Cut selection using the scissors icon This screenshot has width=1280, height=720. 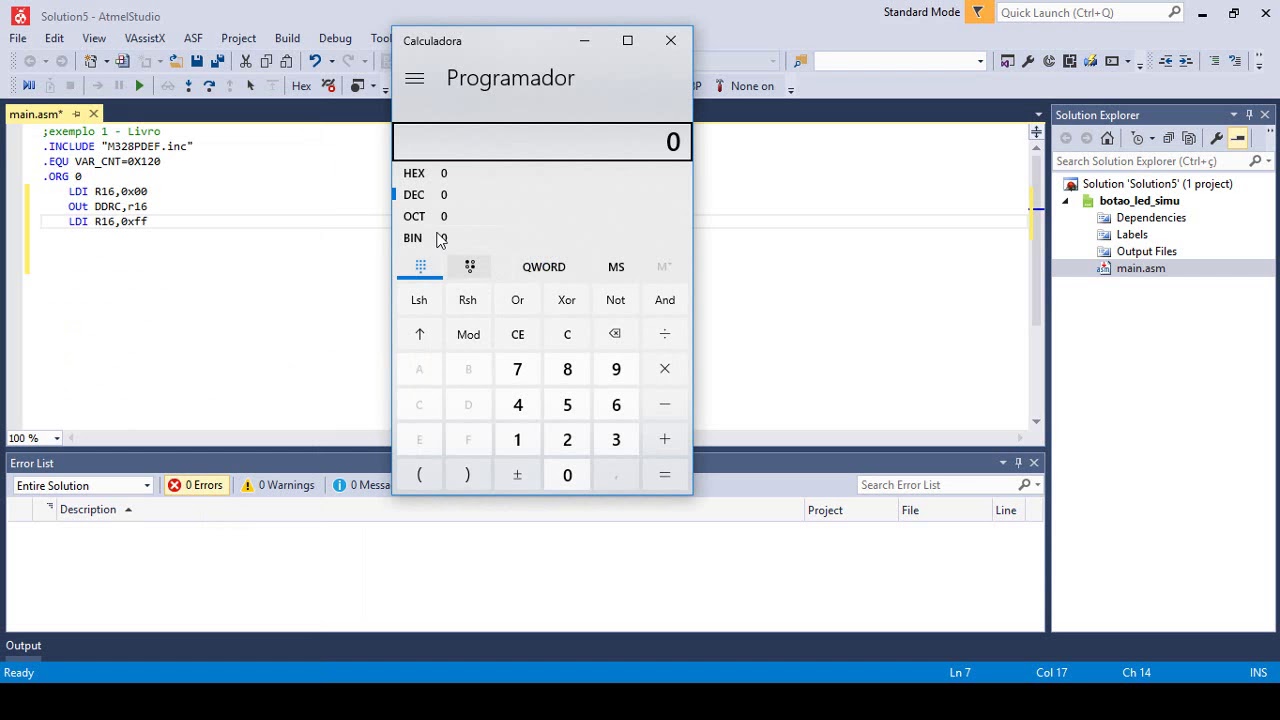(245, 61)
